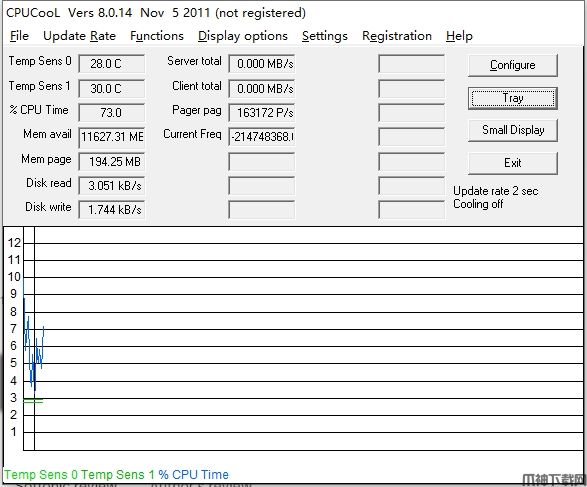Image resolution: width=587 pixels, height=487 pixels.
Task: Click the Temp Sens 1 label
Action: click(40, 86)
